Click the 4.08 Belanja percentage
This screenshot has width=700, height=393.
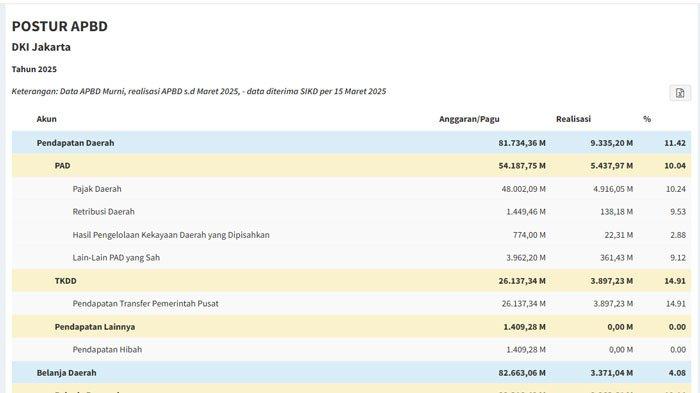point(677,373)
